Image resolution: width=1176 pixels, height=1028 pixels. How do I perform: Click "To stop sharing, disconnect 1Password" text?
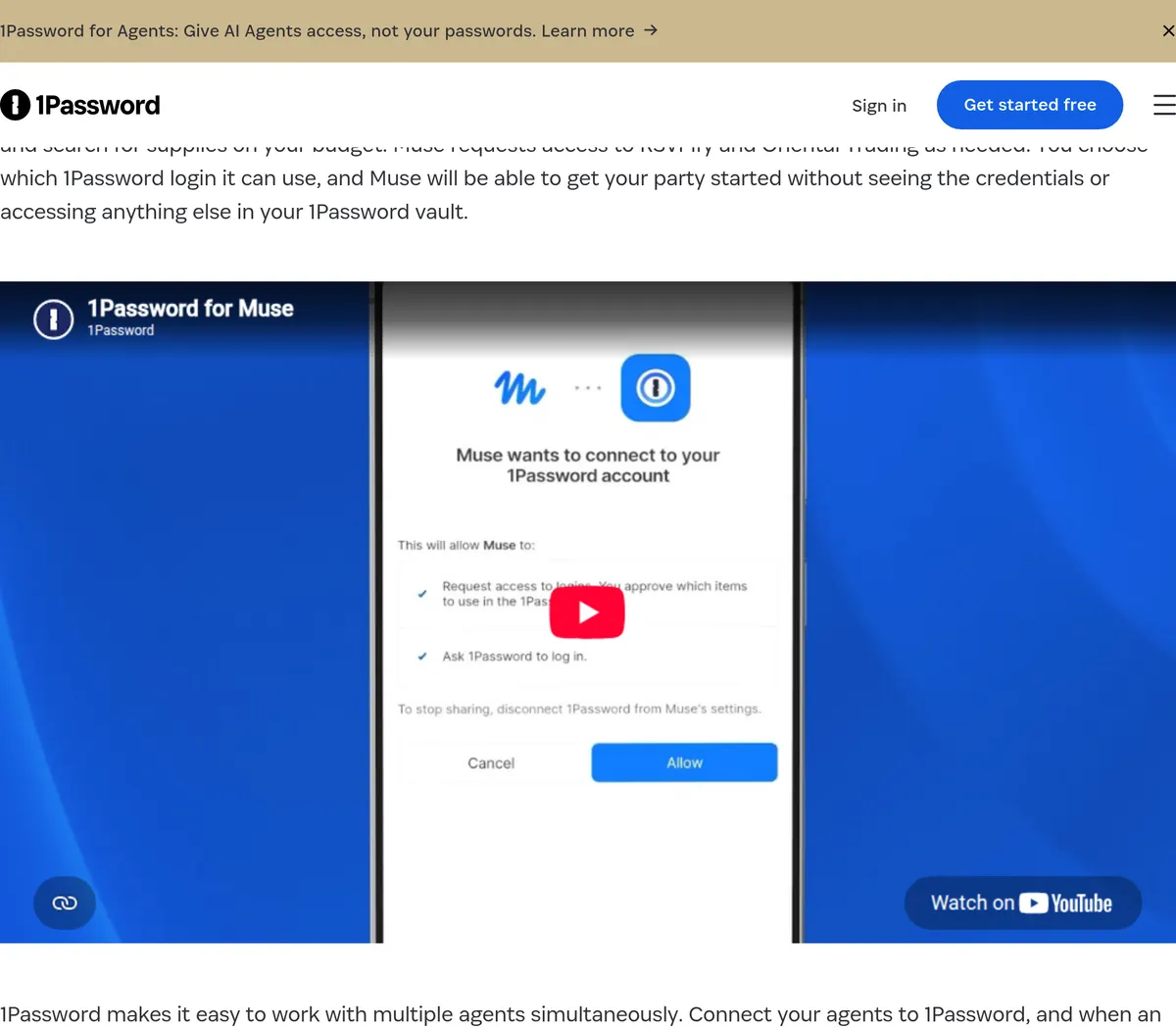(x=579, y=709)
